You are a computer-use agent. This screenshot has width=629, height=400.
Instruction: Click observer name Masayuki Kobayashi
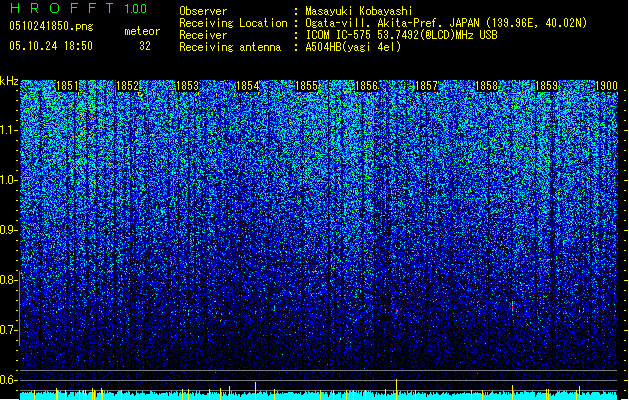click(x=359, y=11)
